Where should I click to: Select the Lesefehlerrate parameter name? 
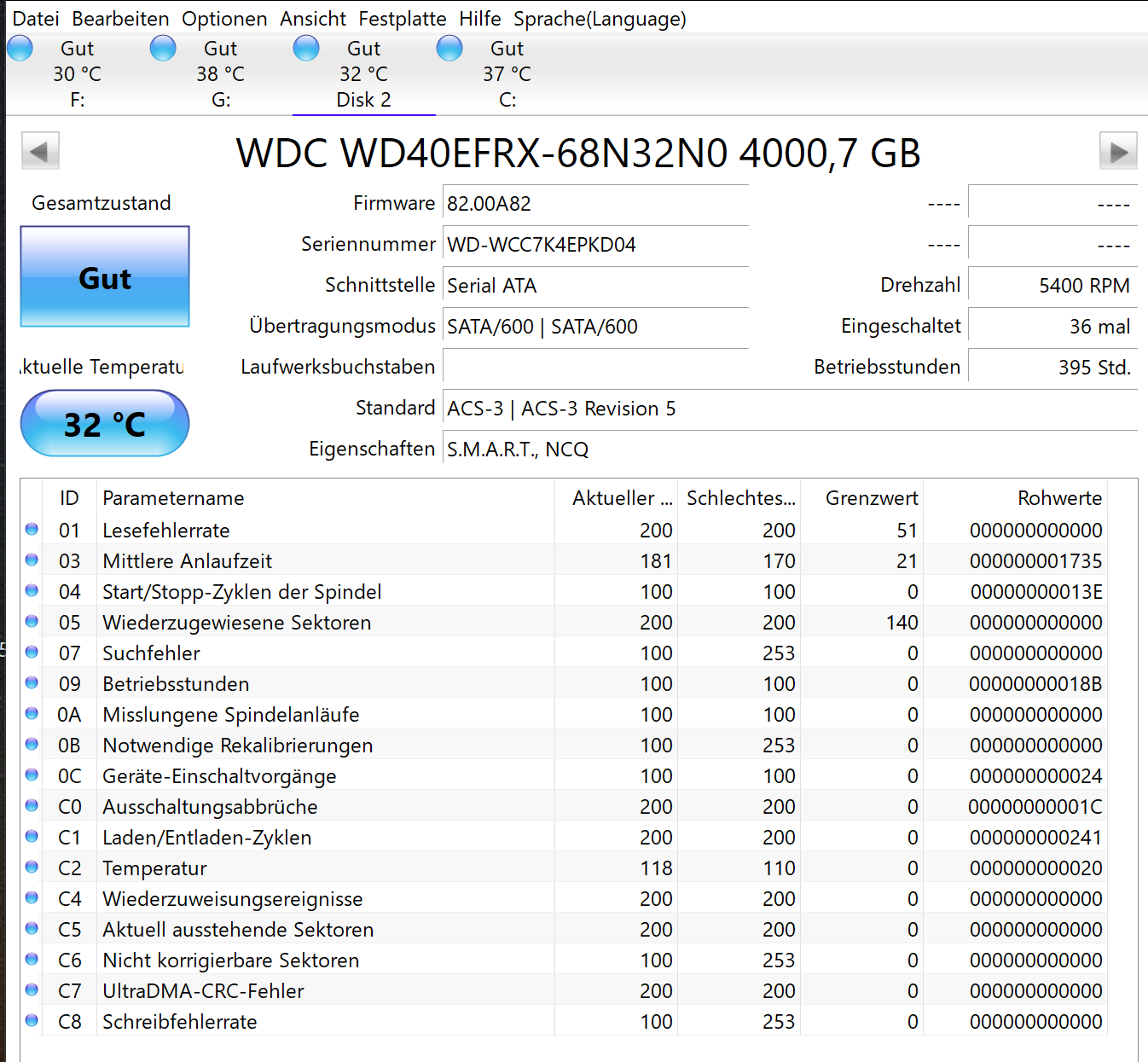click(x=166, y=531)
